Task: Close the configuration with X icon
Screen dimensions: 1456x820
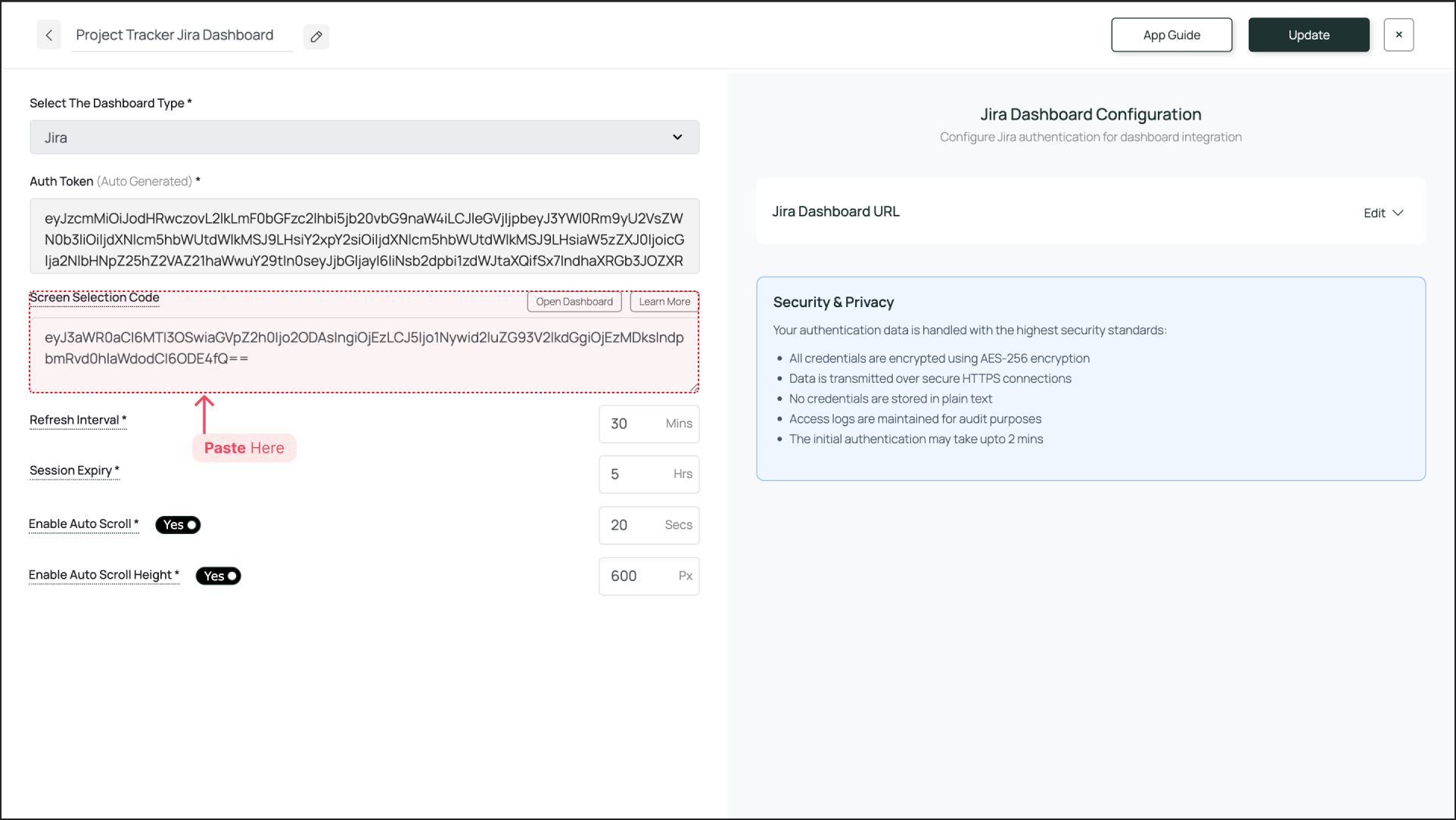Action: click(x=1398, y=35)
